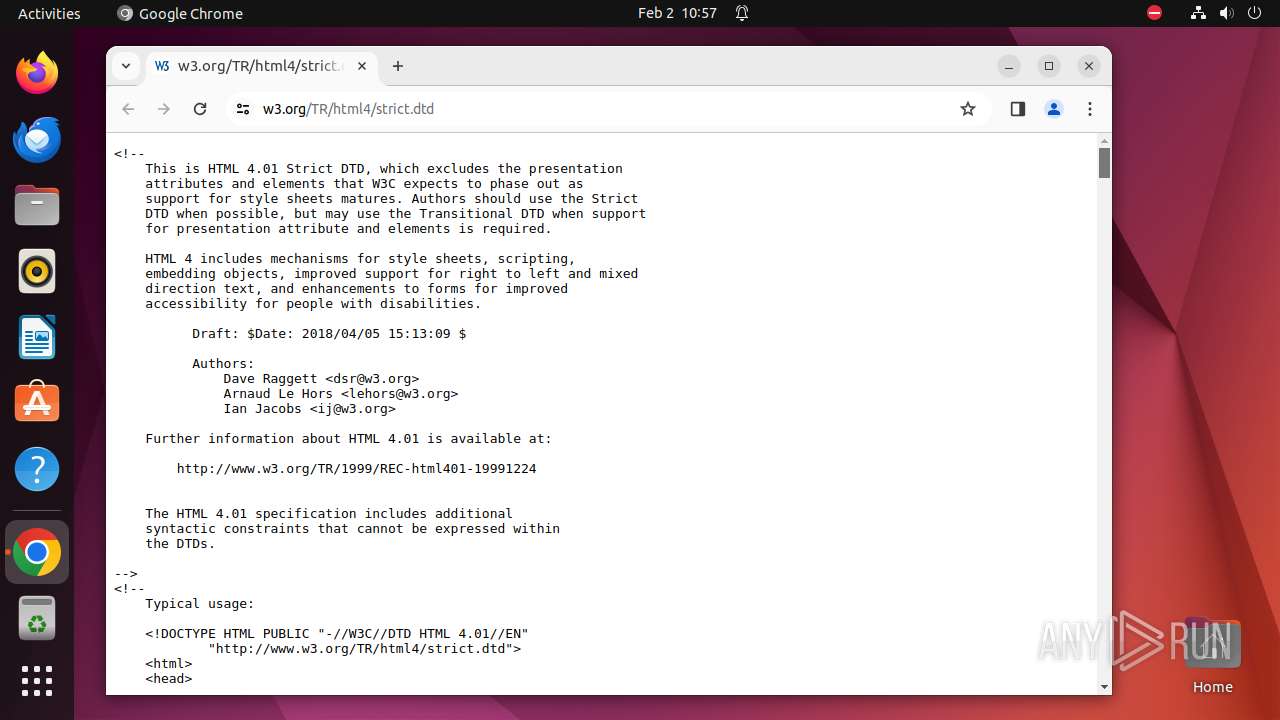Open Rhythmbox music player in dock
The width and height of the screenshot is (1280, 720).
37,271
